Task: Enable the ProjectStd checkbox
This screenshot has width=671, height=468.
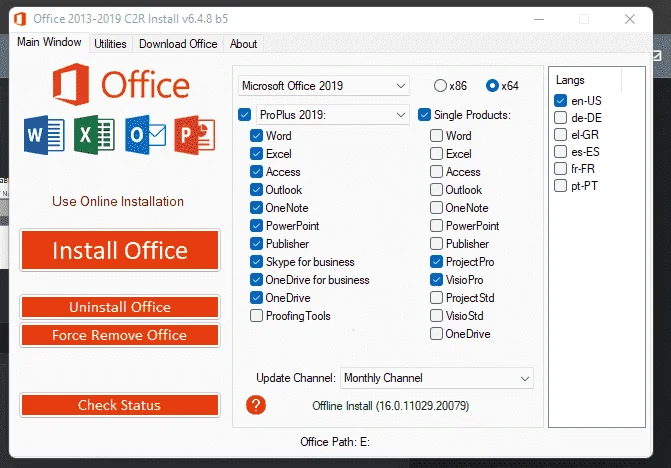Action: [x=436, y=297]
